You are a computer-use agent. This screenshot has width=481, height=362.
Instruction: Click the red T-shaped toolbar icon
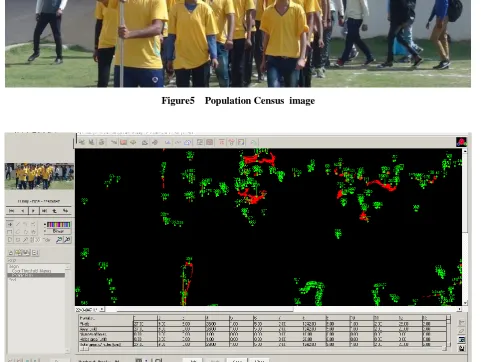pyautogui.click(x=221, y=142)
